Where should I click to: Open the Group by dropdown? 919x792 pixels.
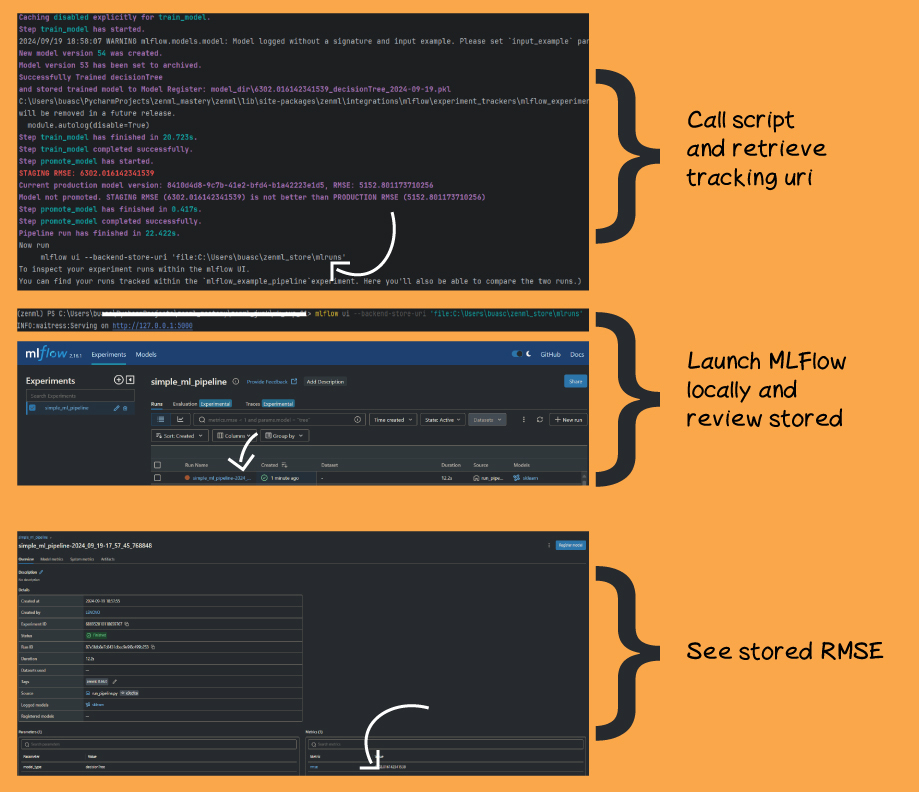click(284, 436)
